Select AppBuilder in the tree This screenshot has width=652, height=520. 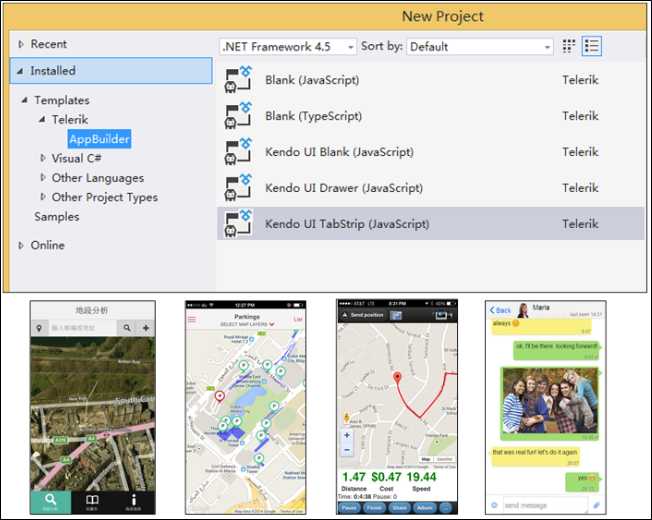[99, 139]
